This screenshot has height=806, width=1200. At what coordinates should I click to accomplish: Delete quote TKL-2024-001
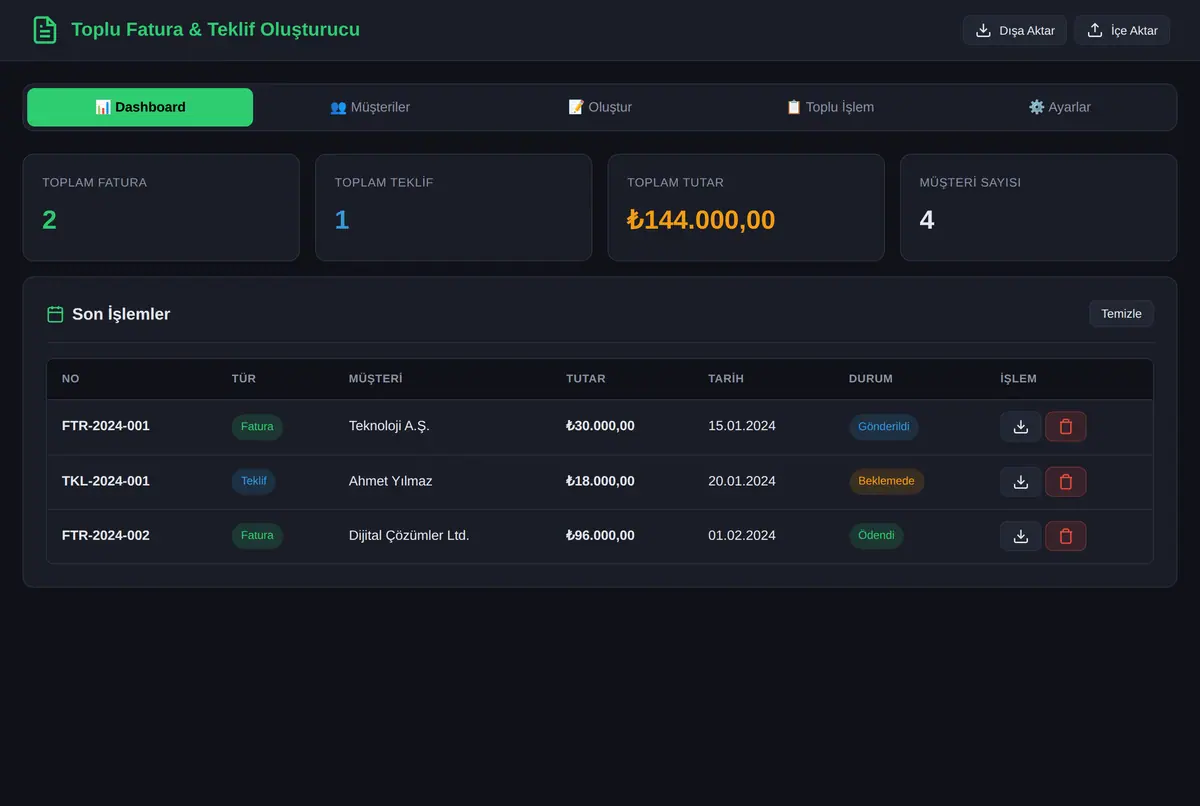coord(1066,482)
